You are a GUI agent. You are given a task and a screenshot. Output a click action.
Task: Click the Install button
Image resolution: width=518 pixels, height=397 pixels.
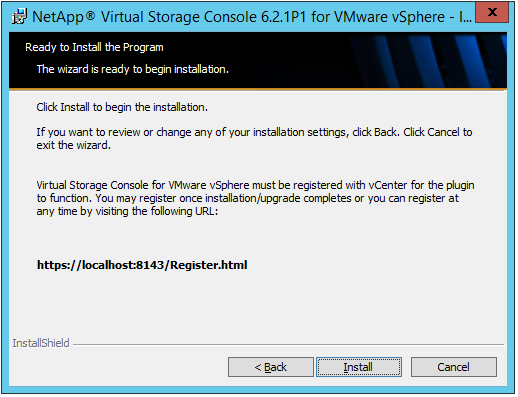pos(359,367)
